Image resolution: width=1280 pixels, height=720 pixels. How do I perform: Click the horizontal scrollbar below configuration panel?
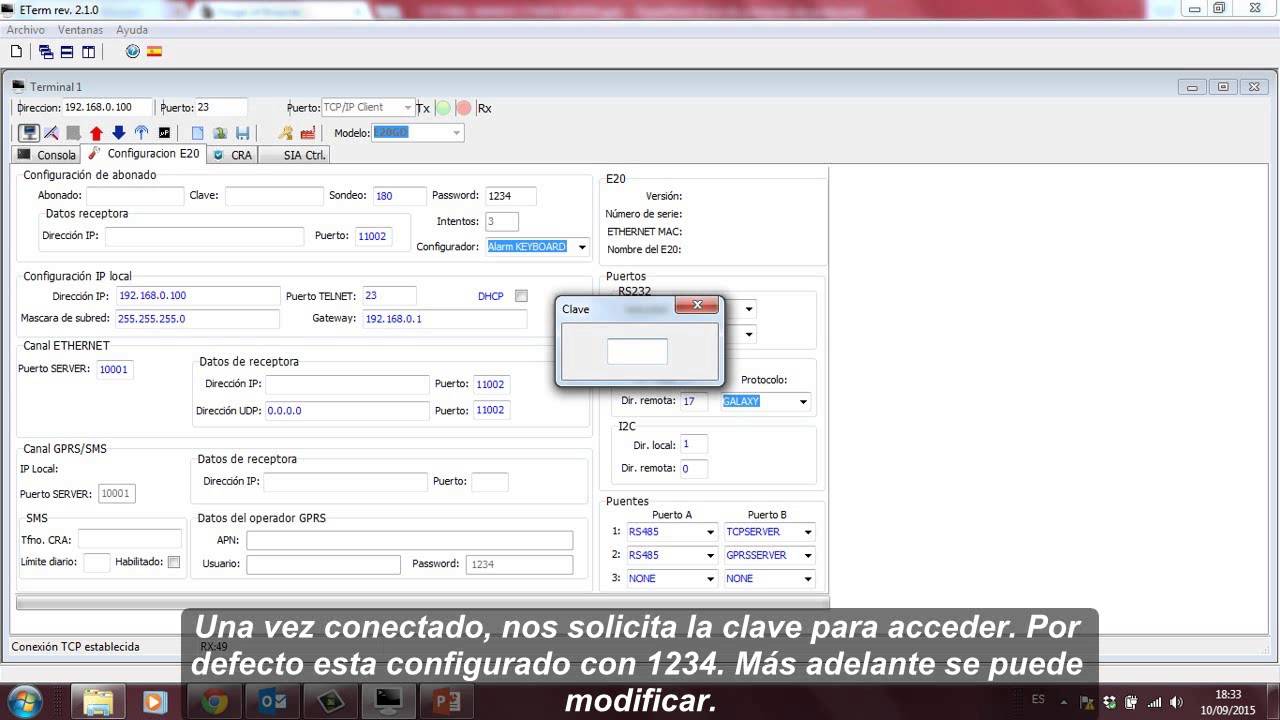click(422, 603)
